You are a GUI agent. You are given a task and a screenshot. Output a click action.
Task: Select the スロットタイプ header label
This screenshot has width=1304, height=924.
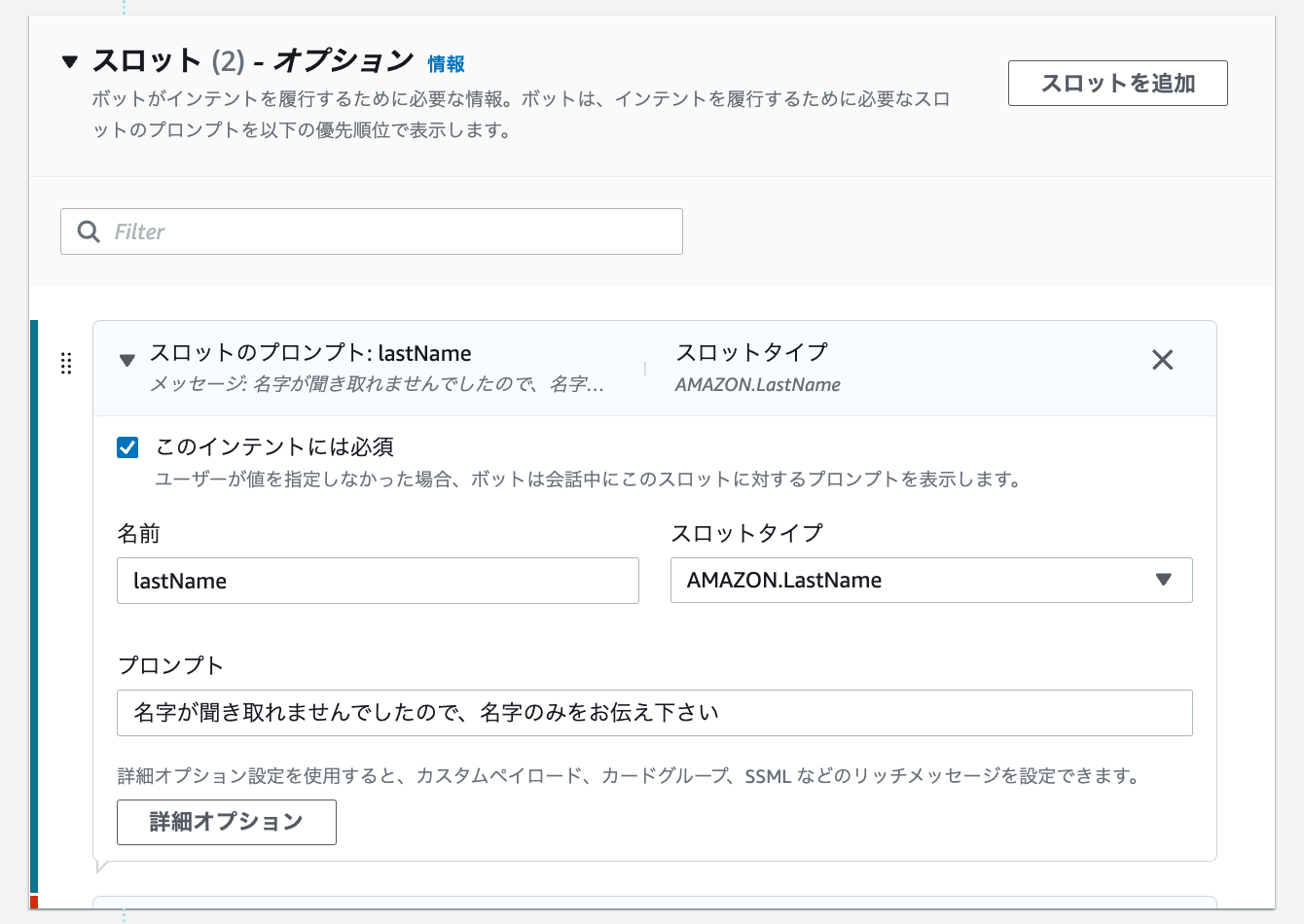pyautogui.click(x=751, y=352)
